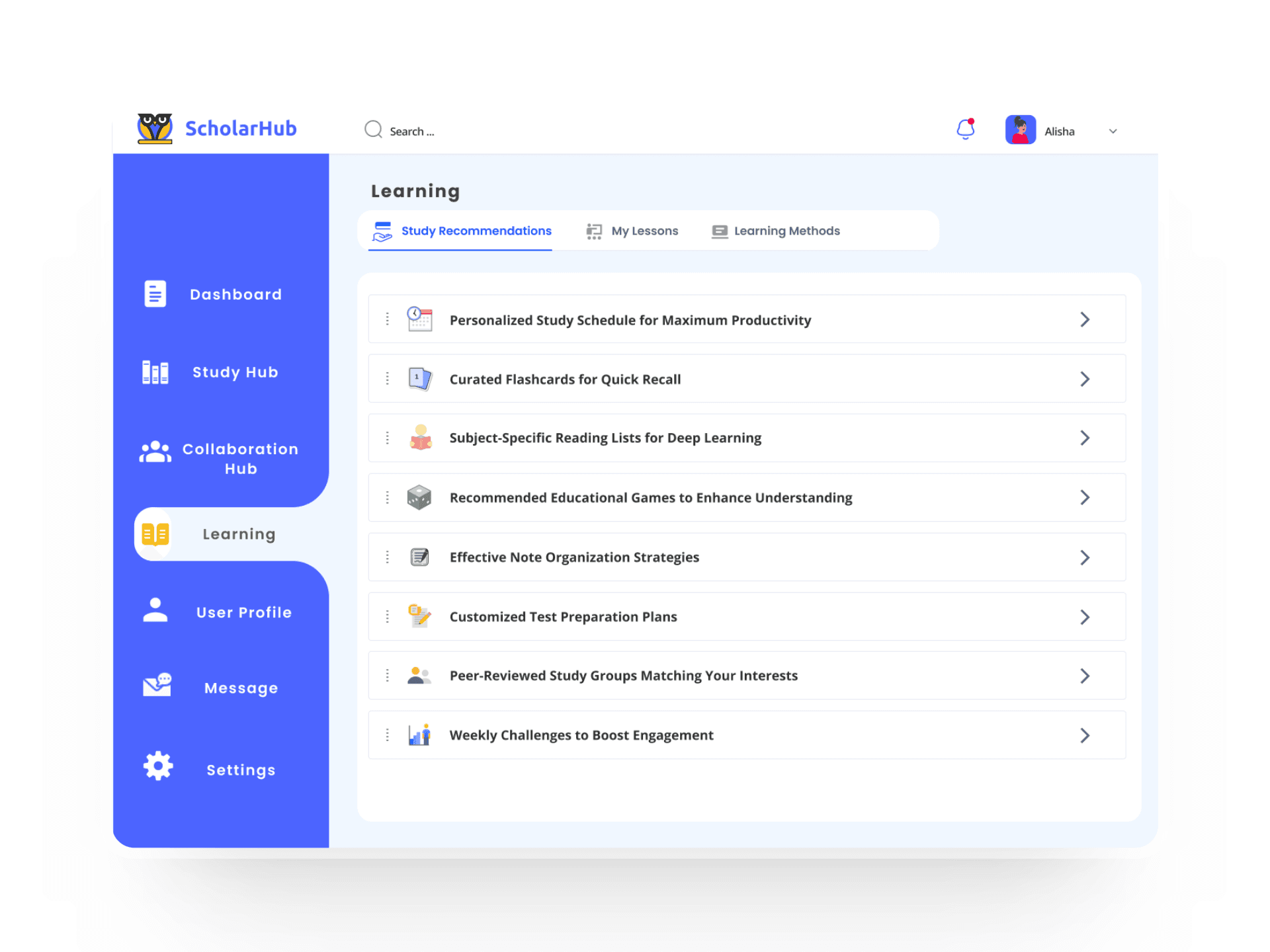Go to Study Hub in sidebar

coord(235,372)
